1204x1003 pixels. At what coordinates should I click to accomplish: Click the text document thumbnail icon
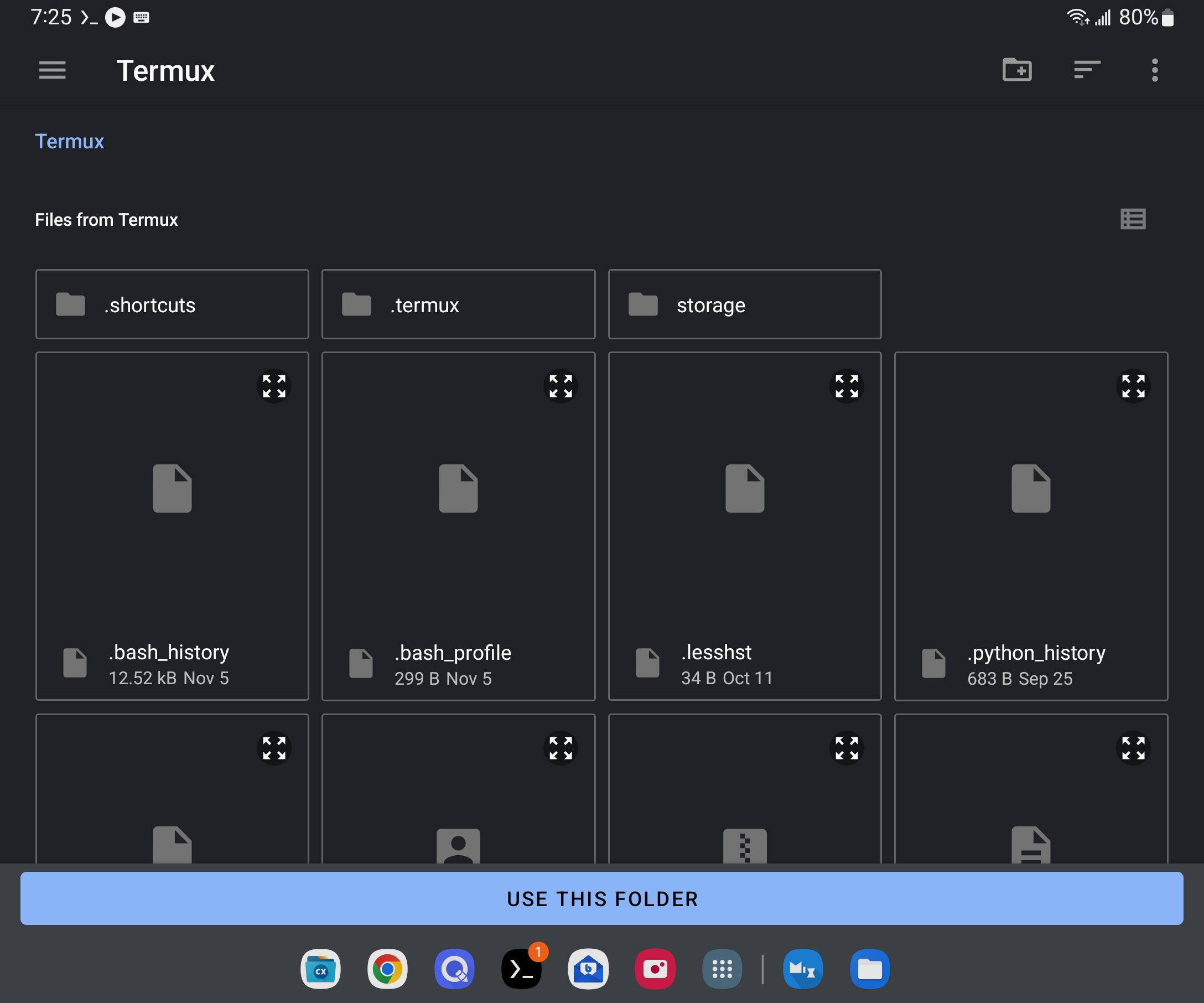(1031, 845)
